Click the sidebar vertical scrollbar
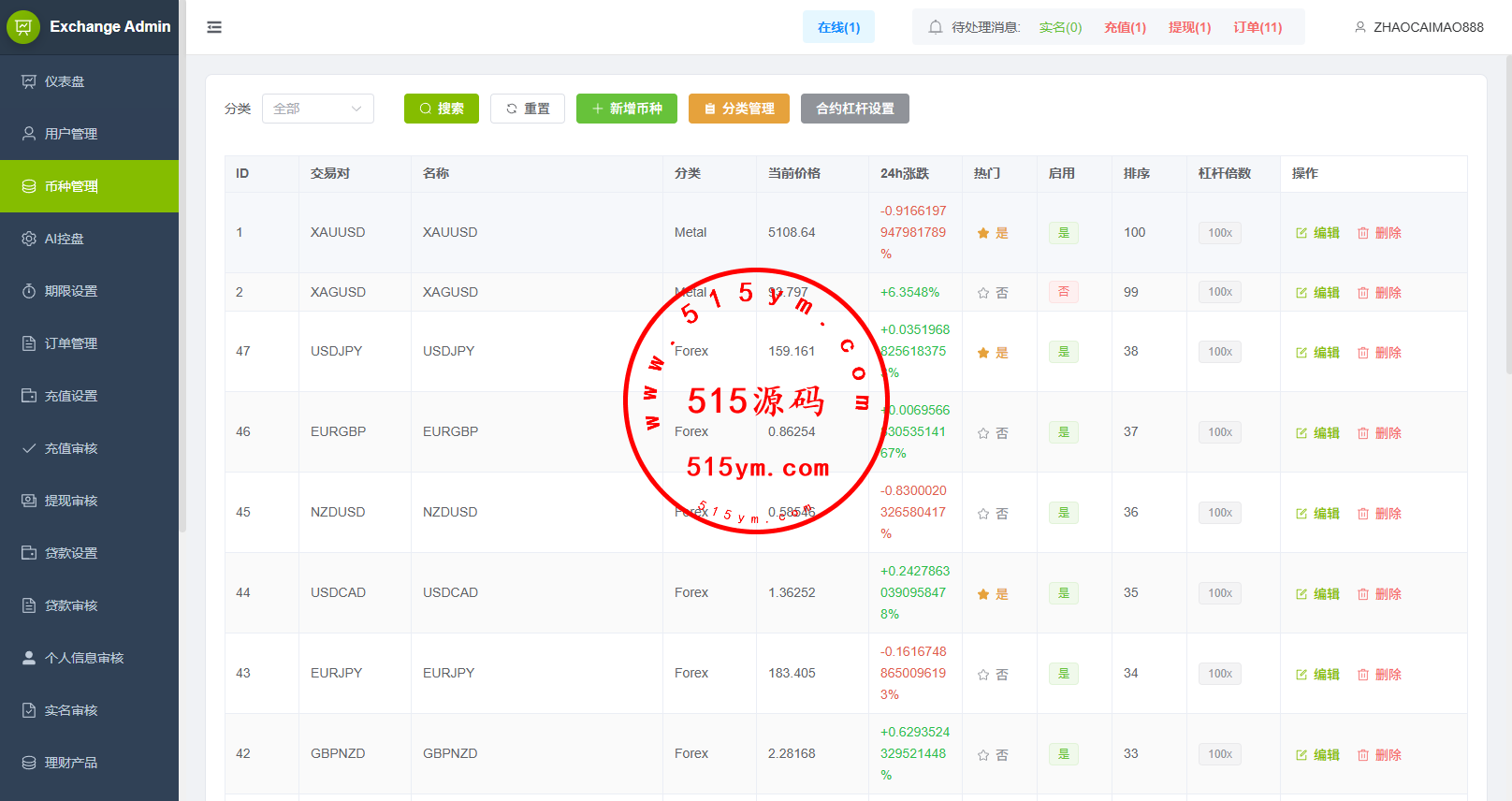This screenshot has width=1512, height=801. tap(182, 281)
